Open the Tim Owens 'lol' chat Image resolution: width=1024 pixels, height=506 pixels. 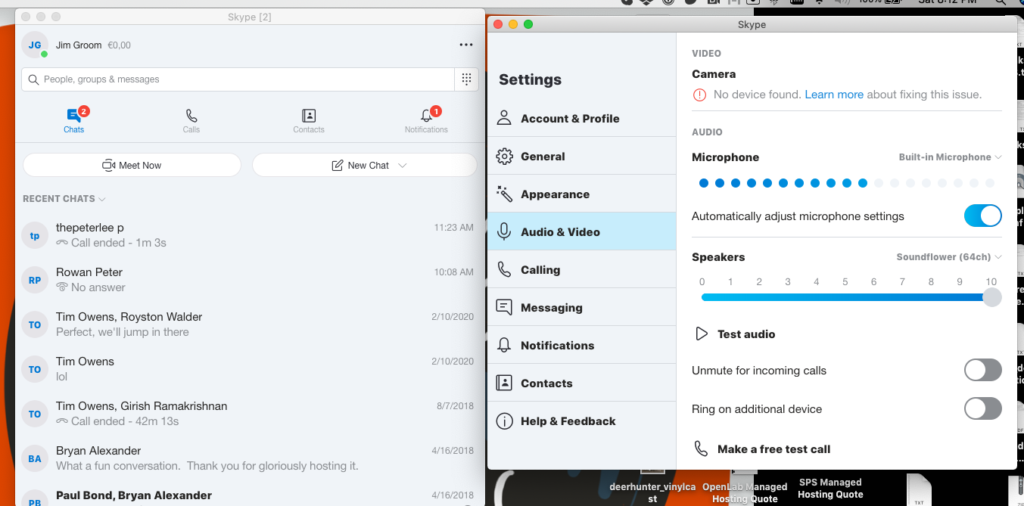click(249, 369)
